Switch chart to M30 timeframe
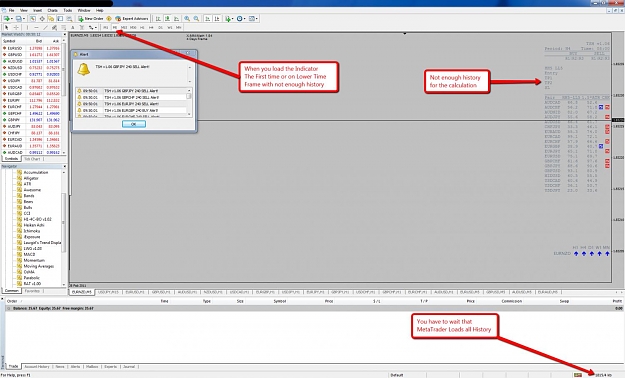 (x=133, y=28)
